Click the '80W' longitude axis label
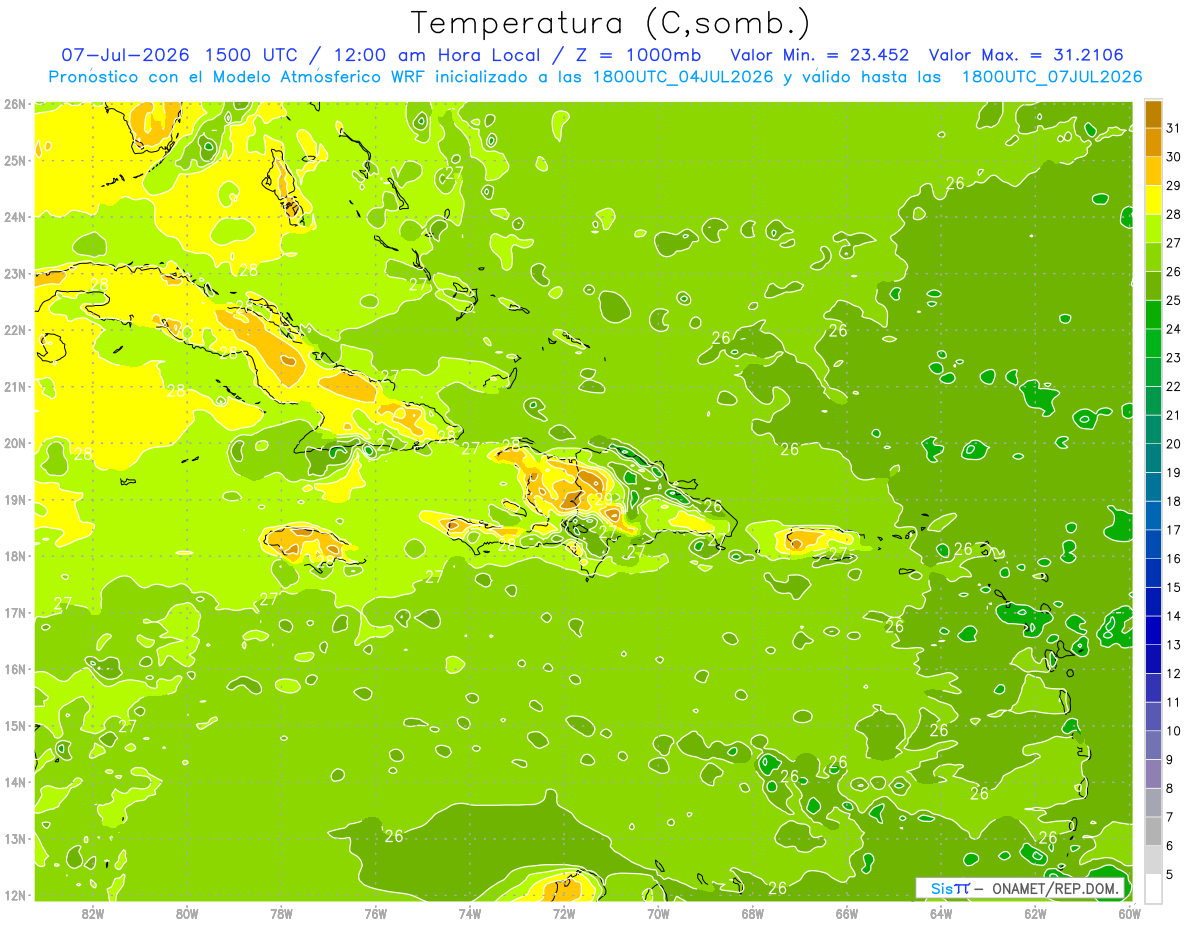1200x927 pixels. point(187,913)
